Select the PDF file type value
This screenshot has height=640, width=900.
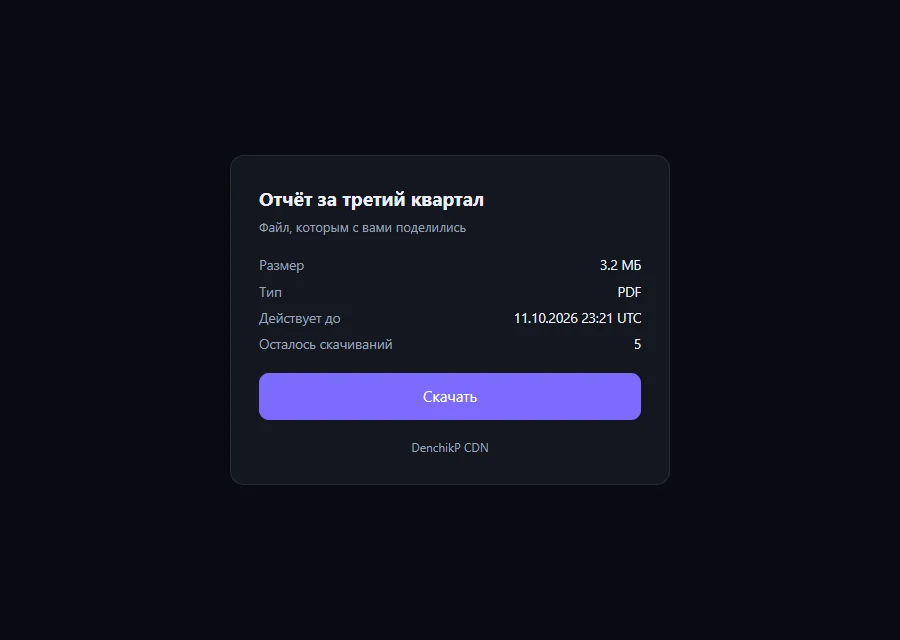point(629,292)
